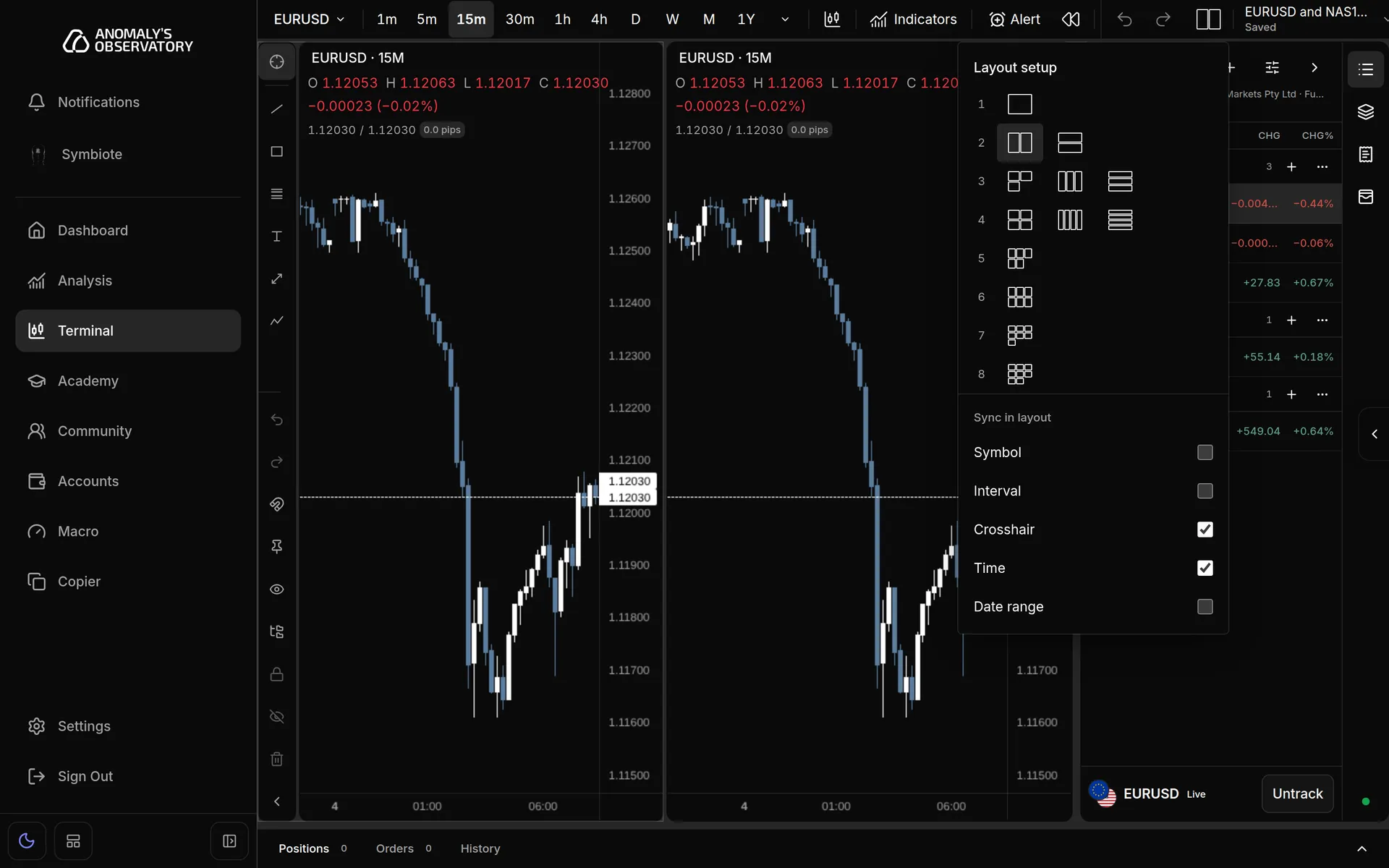Choose two horizontal rows layout
The image size is (1389, 868).
1070,142
